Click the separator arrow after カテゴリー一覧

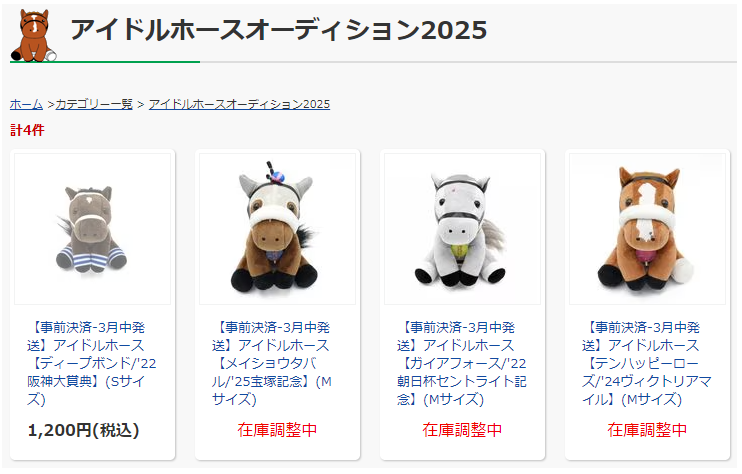(x=141, y=105)
